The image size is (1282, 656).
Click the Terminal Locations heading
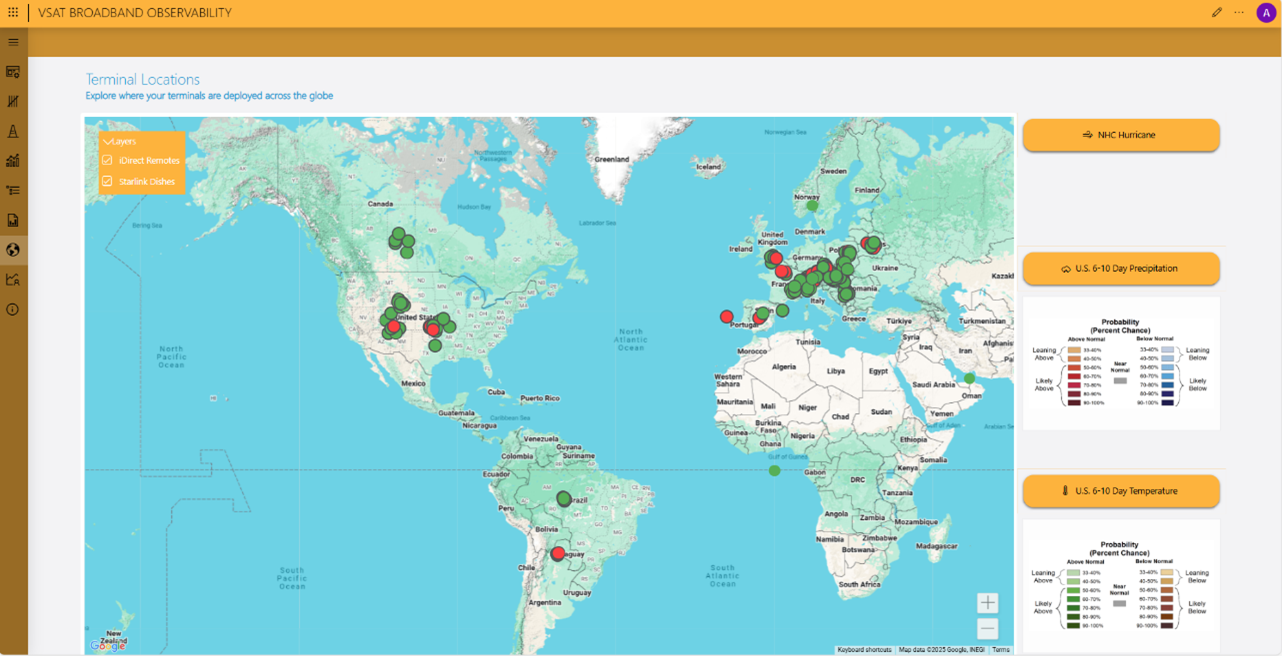[143, 79]
